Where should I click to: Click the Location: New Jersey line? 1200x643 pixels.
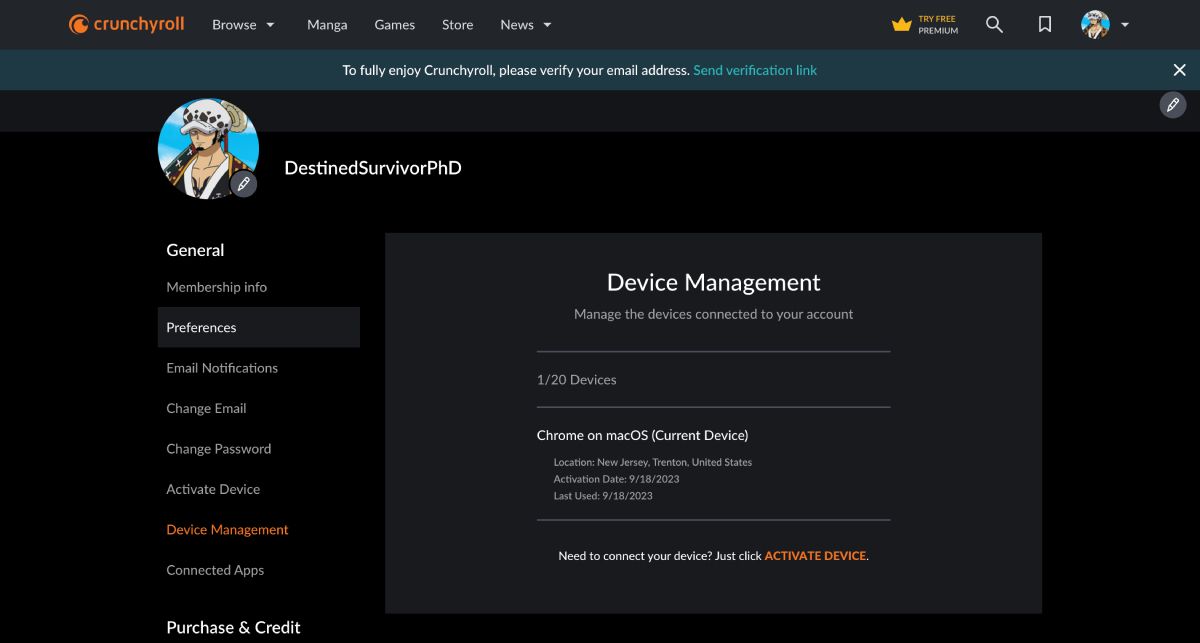point(653,462)
